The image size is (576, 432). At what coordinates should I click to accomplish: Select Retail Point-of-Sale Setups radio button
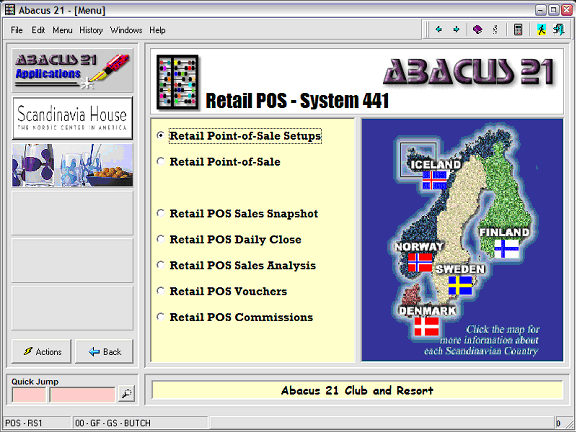pyautogui.click(x=161, y=136)
